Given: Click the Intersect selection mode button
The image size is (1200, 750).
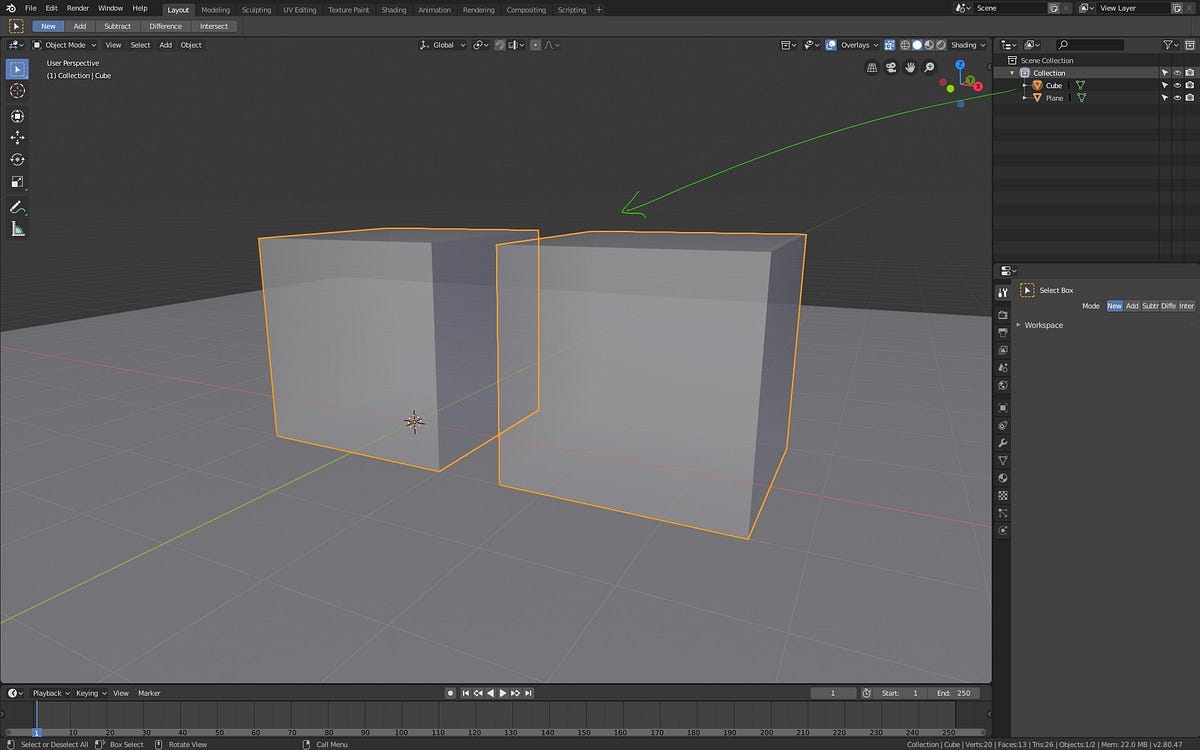Looking at the screenshot, I should [214, 26].
